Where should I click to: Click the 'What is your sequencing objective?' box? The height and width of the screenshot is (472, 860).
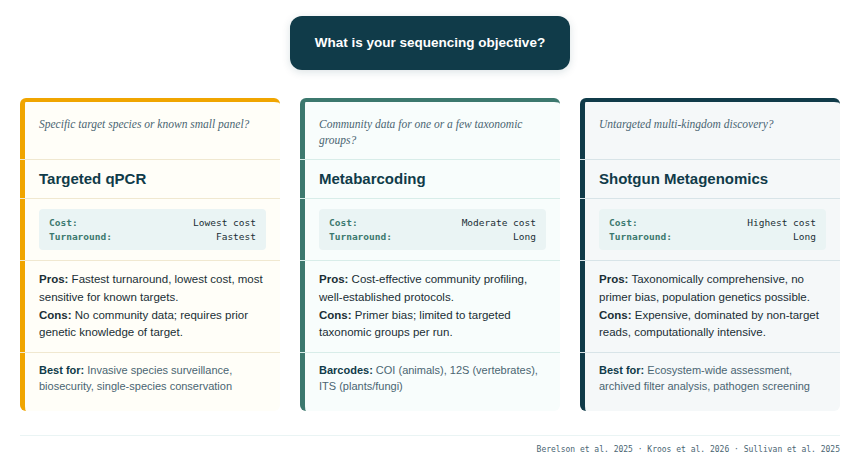click(430, 43)
